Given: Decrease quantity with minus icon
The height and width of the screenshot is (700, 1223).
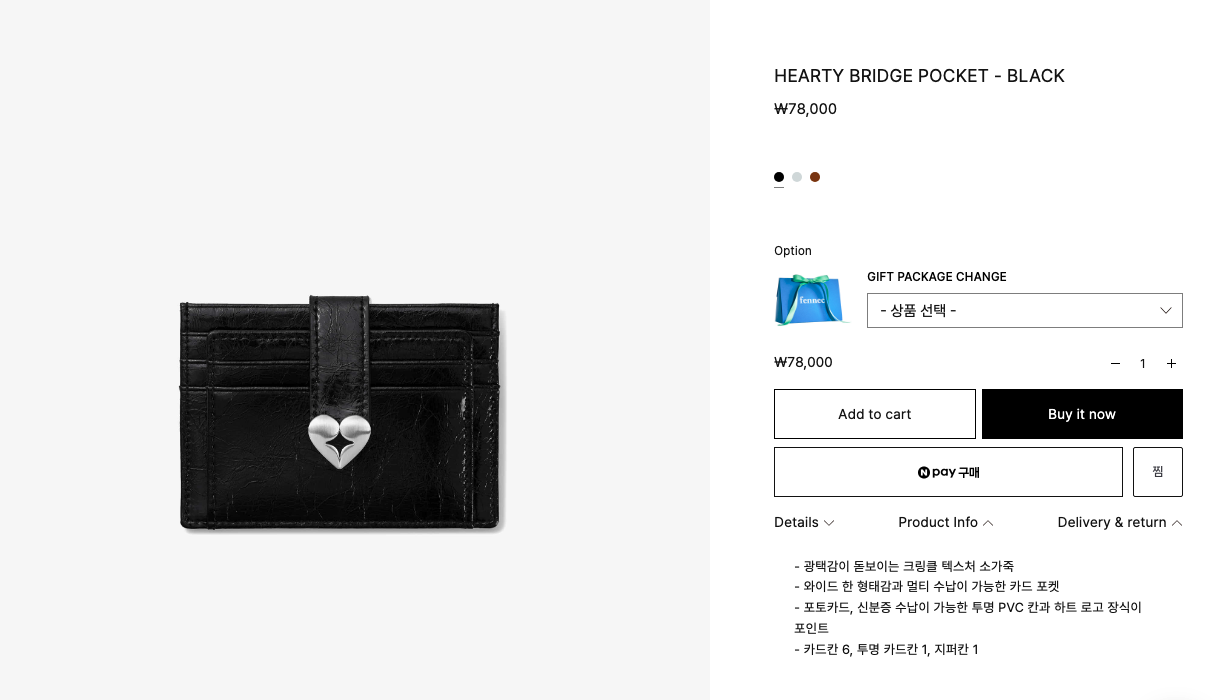Looking at the screenshot, I should coord(1115,364).
